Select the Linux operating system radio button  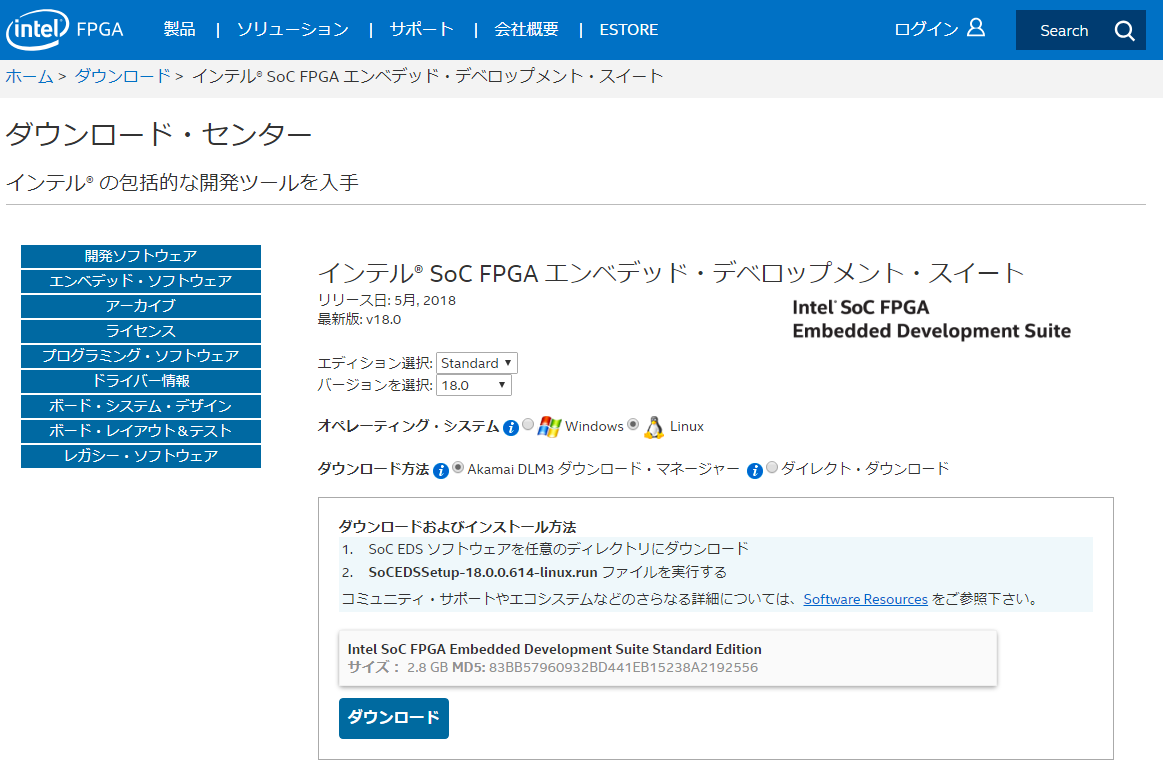click(x=633, y=424)
